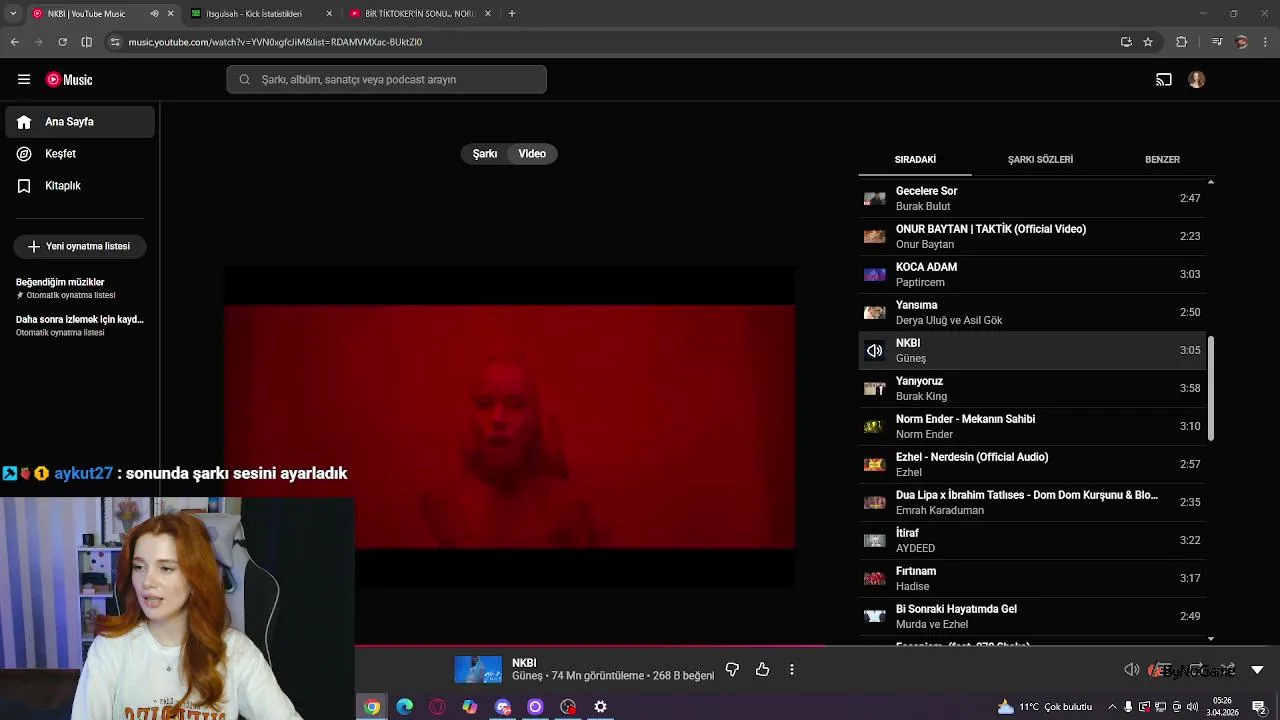
Task: Toggle browser side panel
Action: tap(86, 42)
